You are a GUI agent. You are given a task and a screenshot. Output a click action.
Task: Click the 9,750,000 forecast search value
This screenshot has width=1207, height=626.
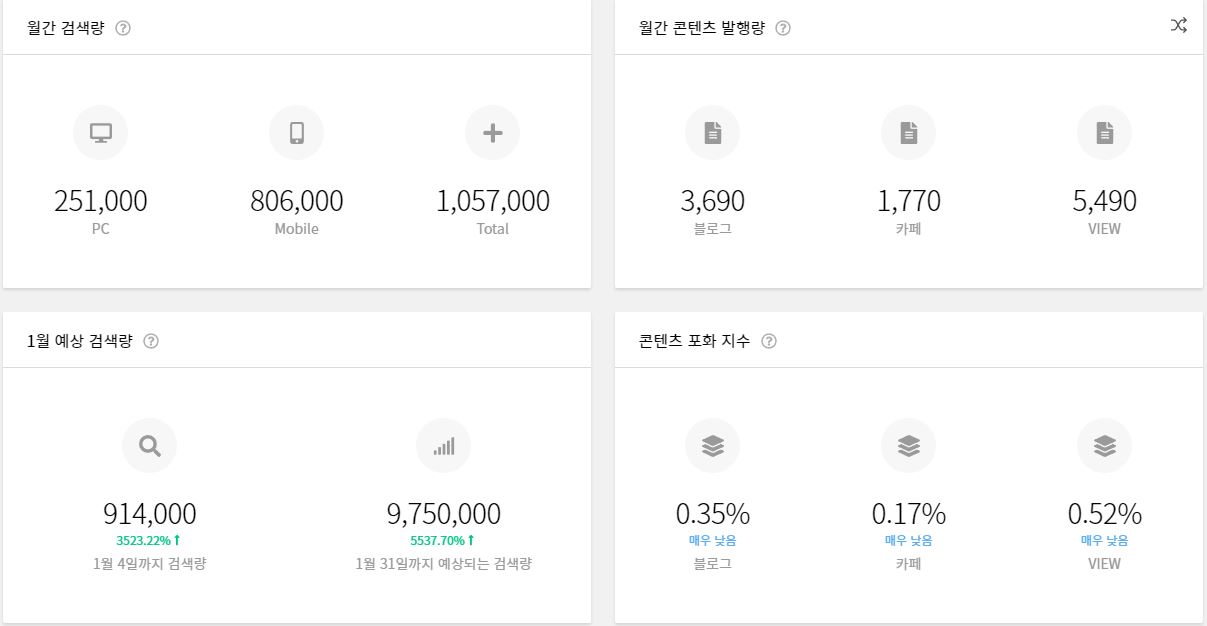pyautogui.click(x=443, y=514)
